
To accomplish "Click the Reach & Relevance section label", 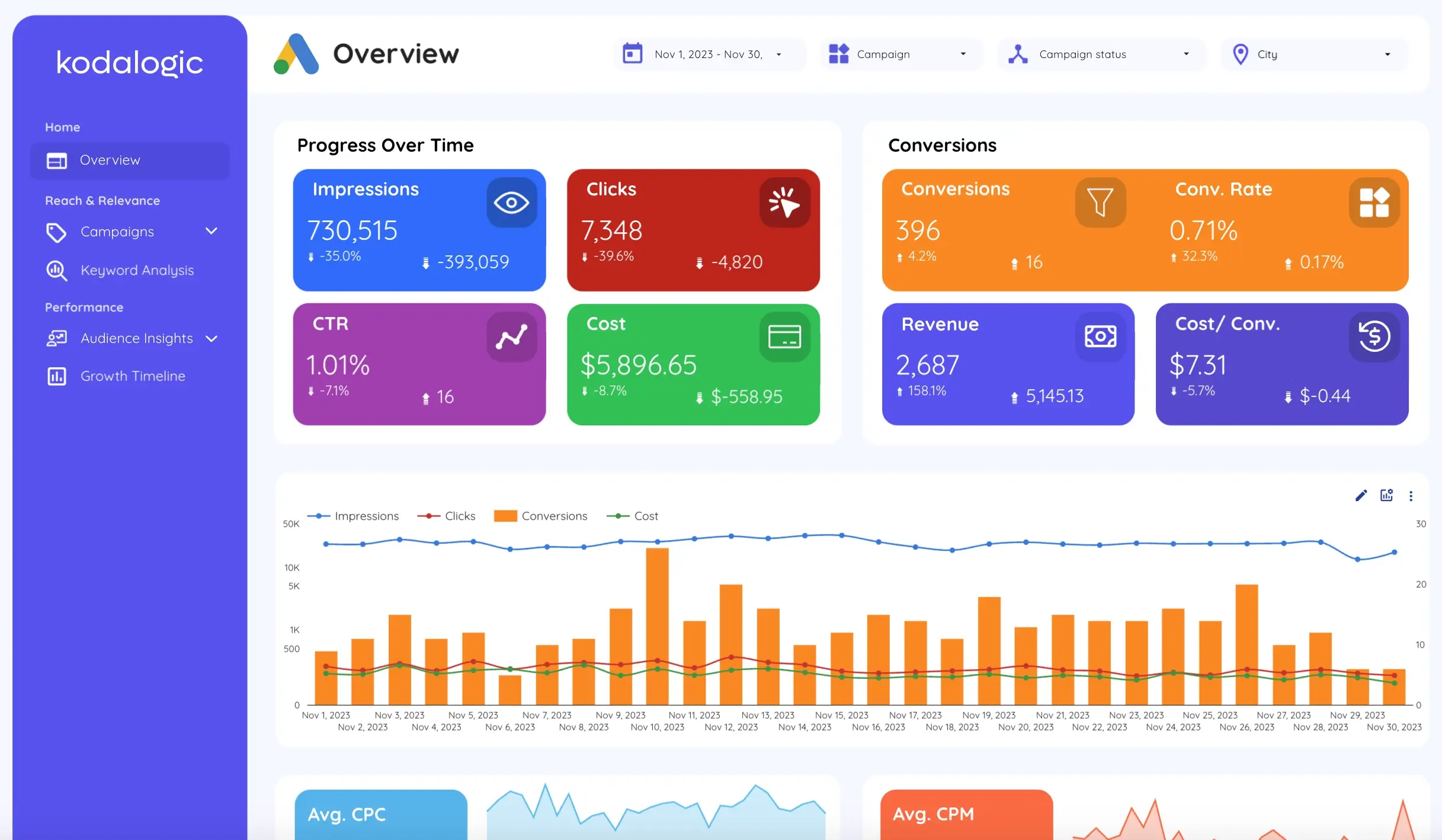I will 102,201.
